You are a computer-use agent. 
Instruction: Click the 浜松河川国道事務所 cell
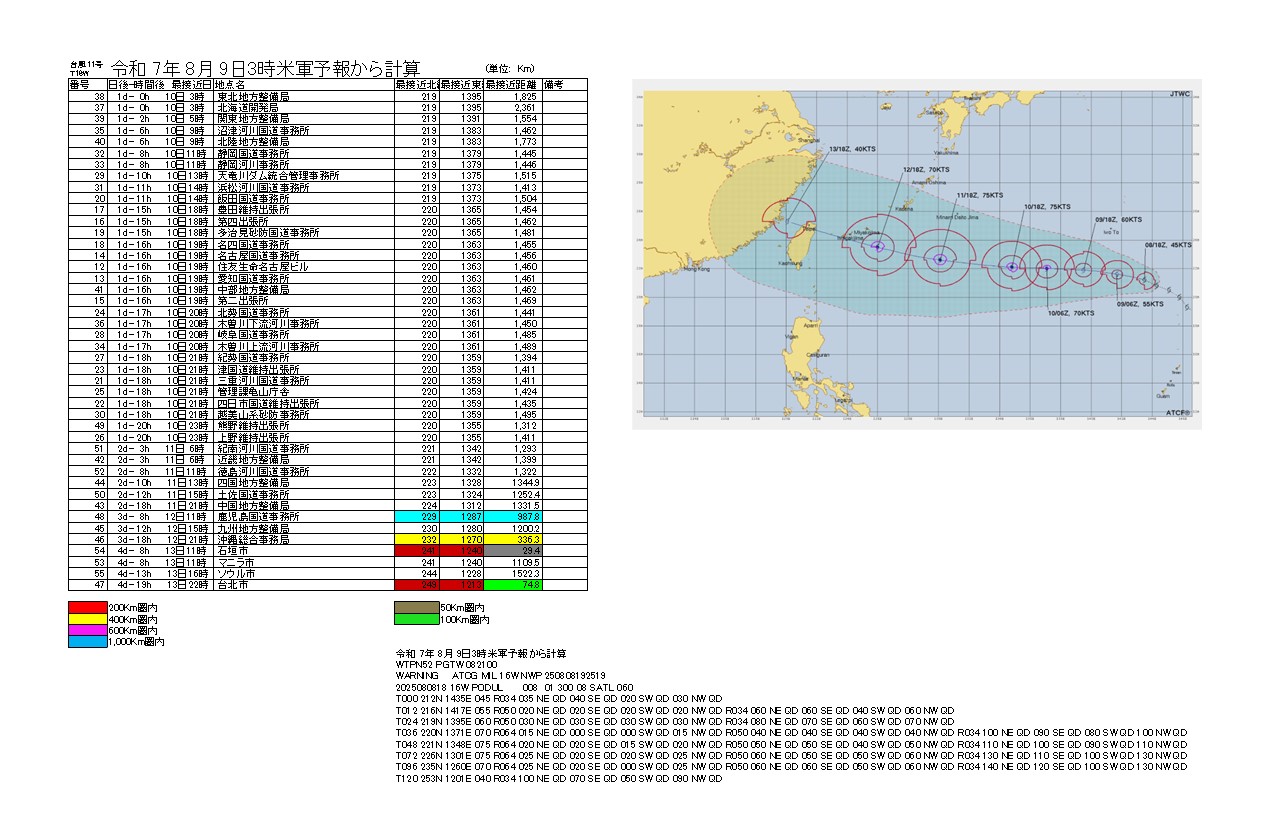pos(304,188)
